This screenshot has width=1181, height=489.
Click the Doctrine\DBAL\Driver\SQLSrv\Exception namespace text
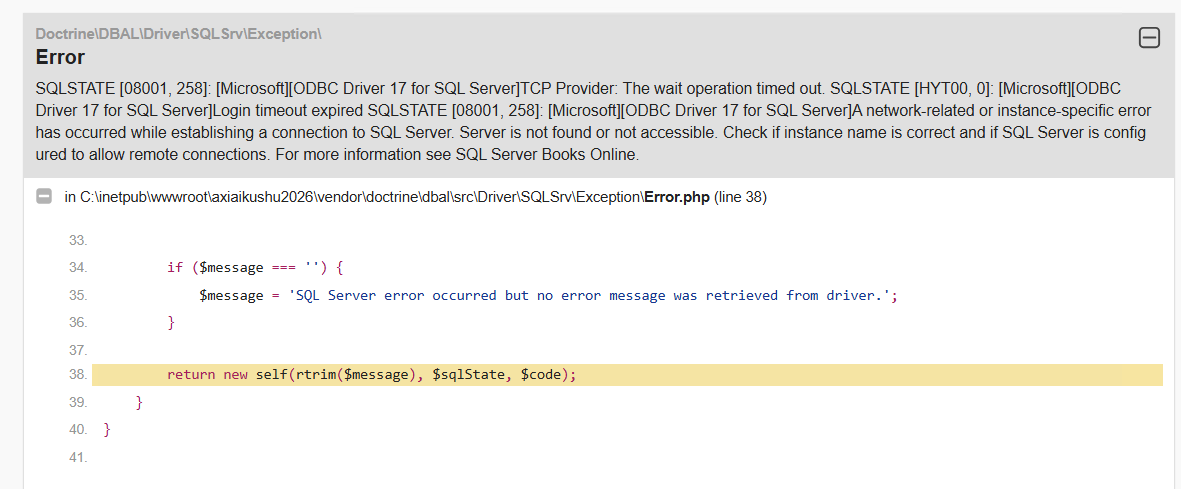pos(178,34)
